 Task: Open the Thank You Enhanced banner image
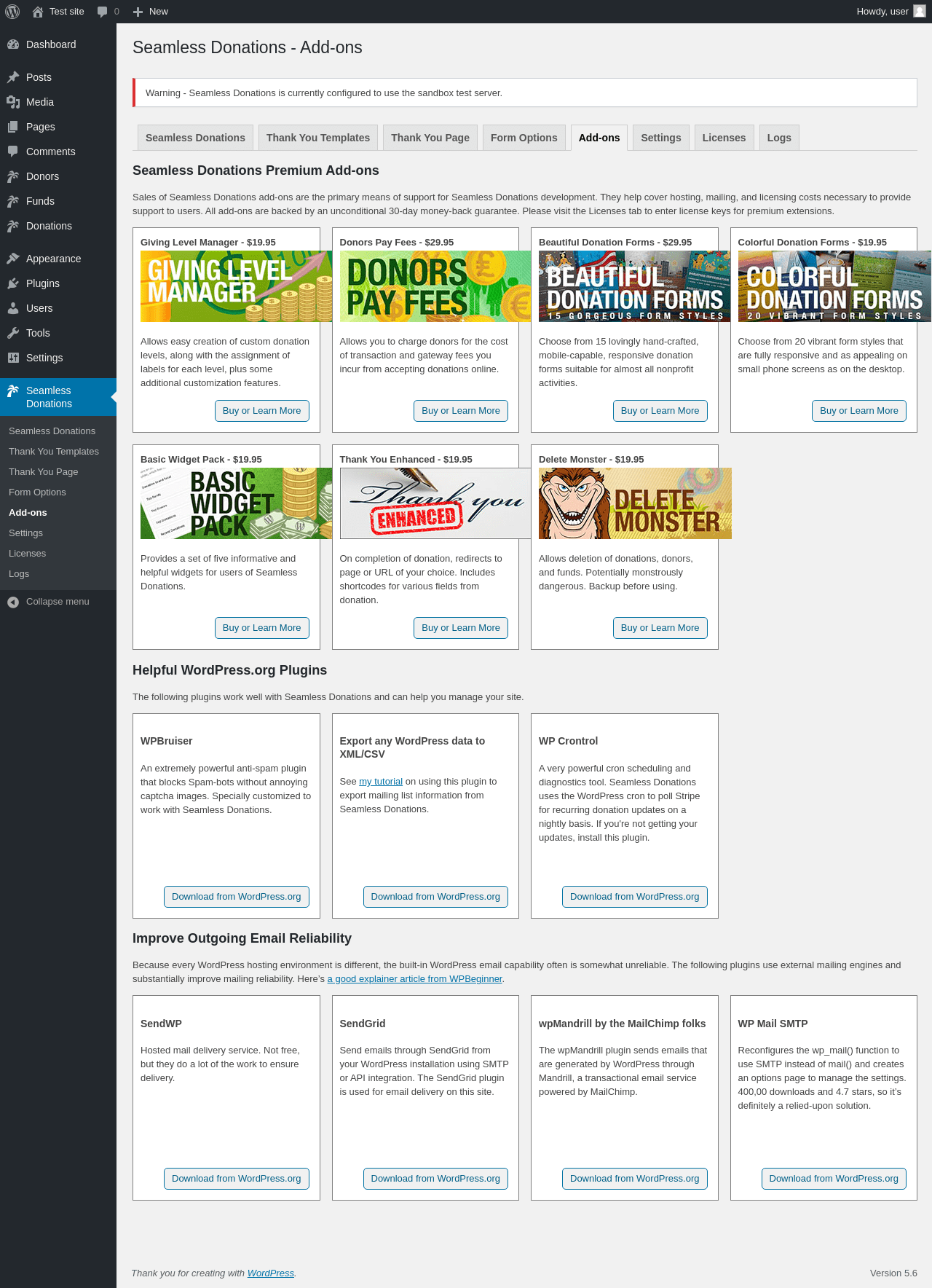[435, 503]
